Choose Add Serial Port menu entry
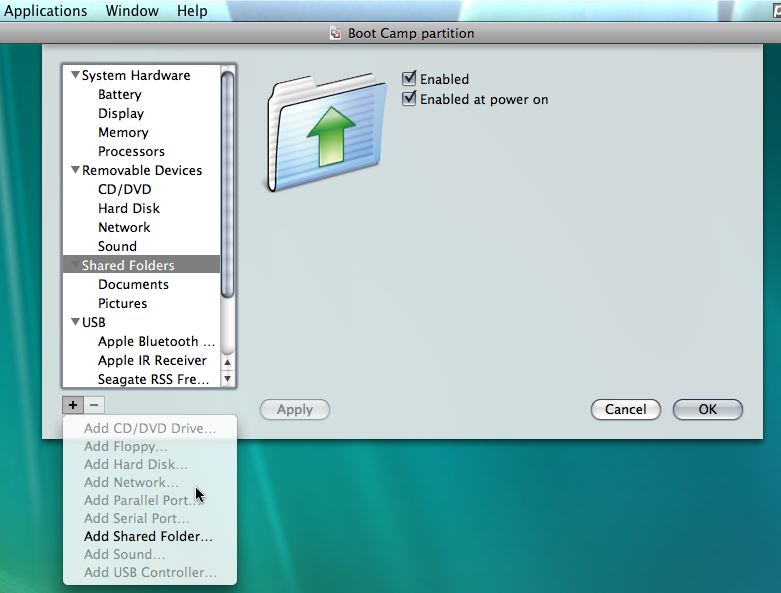The image size is (781, 593). (150, 518)
